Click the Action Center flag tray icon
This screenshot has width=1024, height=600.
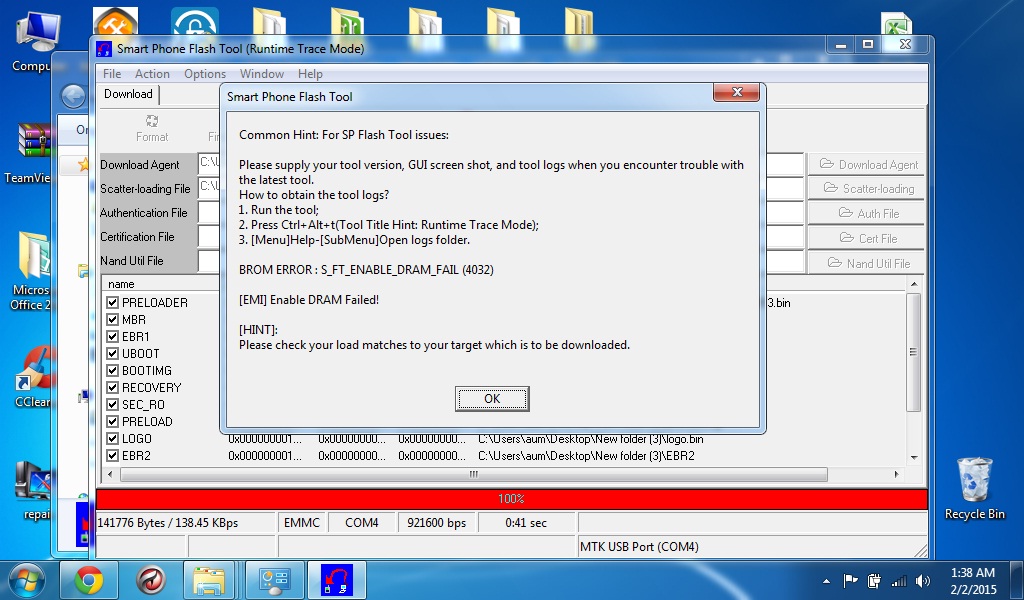[850, 580]
